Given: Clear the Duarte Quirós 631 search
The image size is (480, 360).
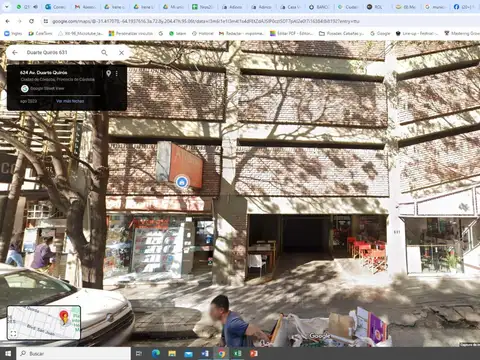Looking at the screenshot, I should point(122,53).
